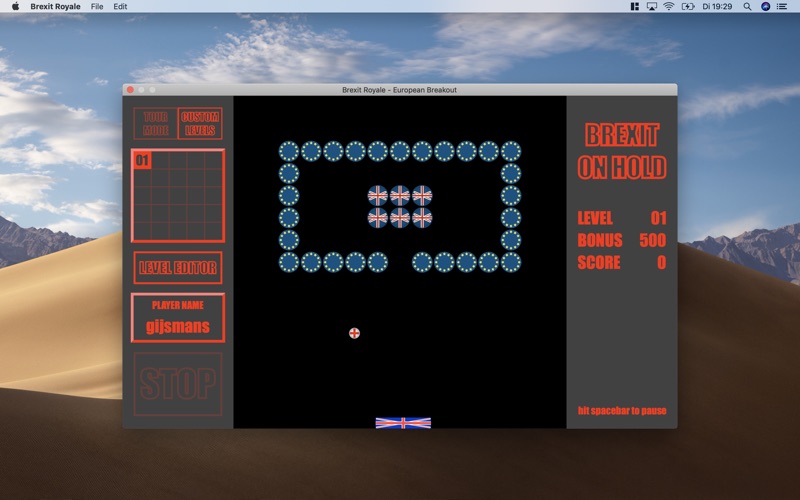Screen dimensions: 800x500
Task: Click the top-left EU flag brick
Action: [x=289, y=151]
